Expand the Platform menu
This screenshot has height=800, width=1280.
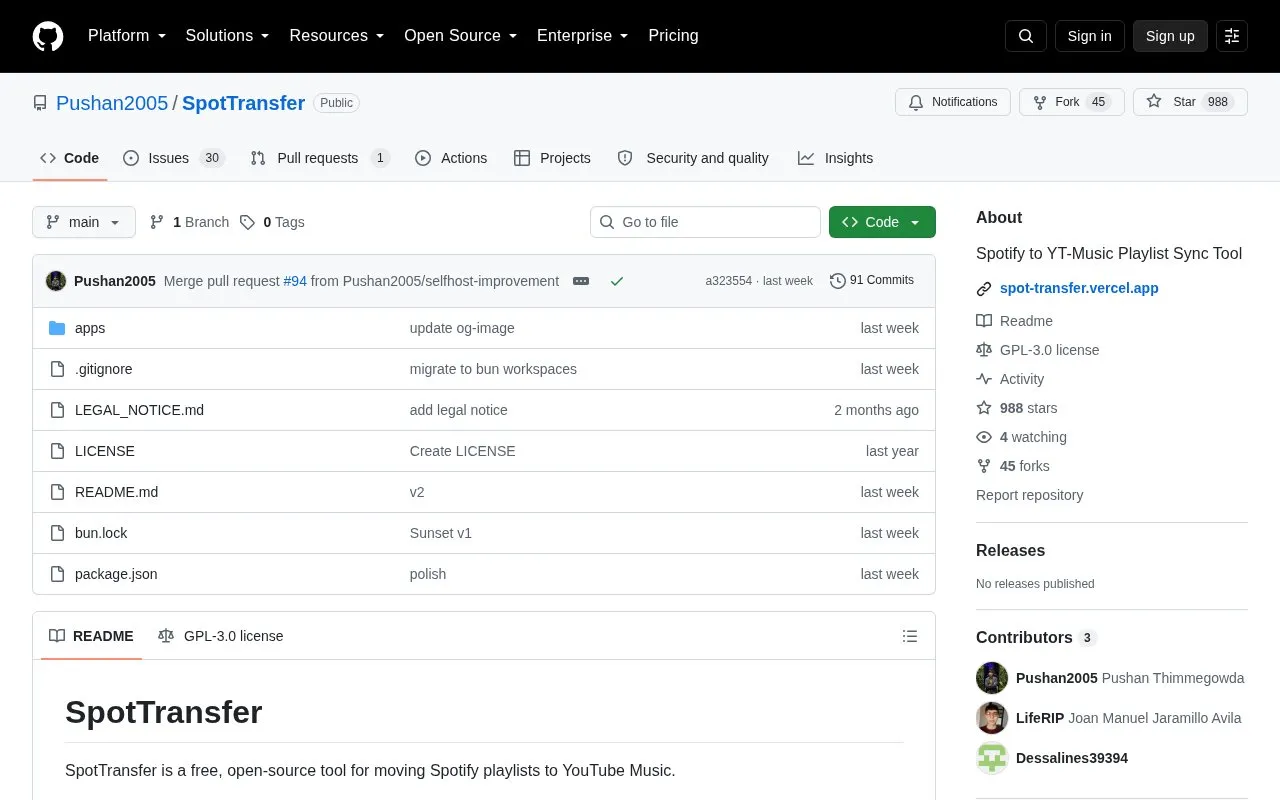127,36
